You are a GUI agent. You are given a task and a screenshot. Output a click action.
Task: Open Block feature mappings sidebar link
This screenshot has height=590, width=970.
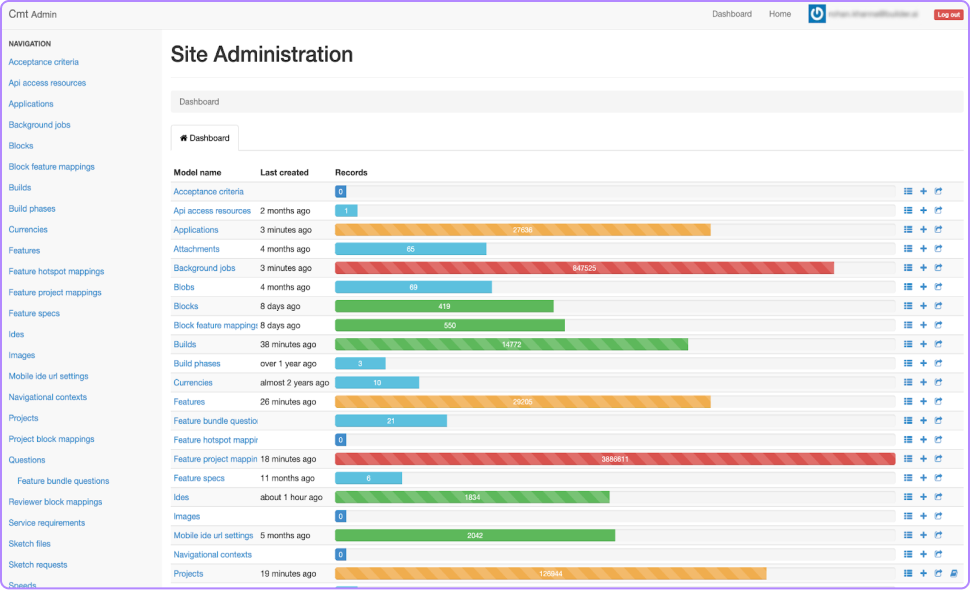pyautogui.click(x=51, y=167)
